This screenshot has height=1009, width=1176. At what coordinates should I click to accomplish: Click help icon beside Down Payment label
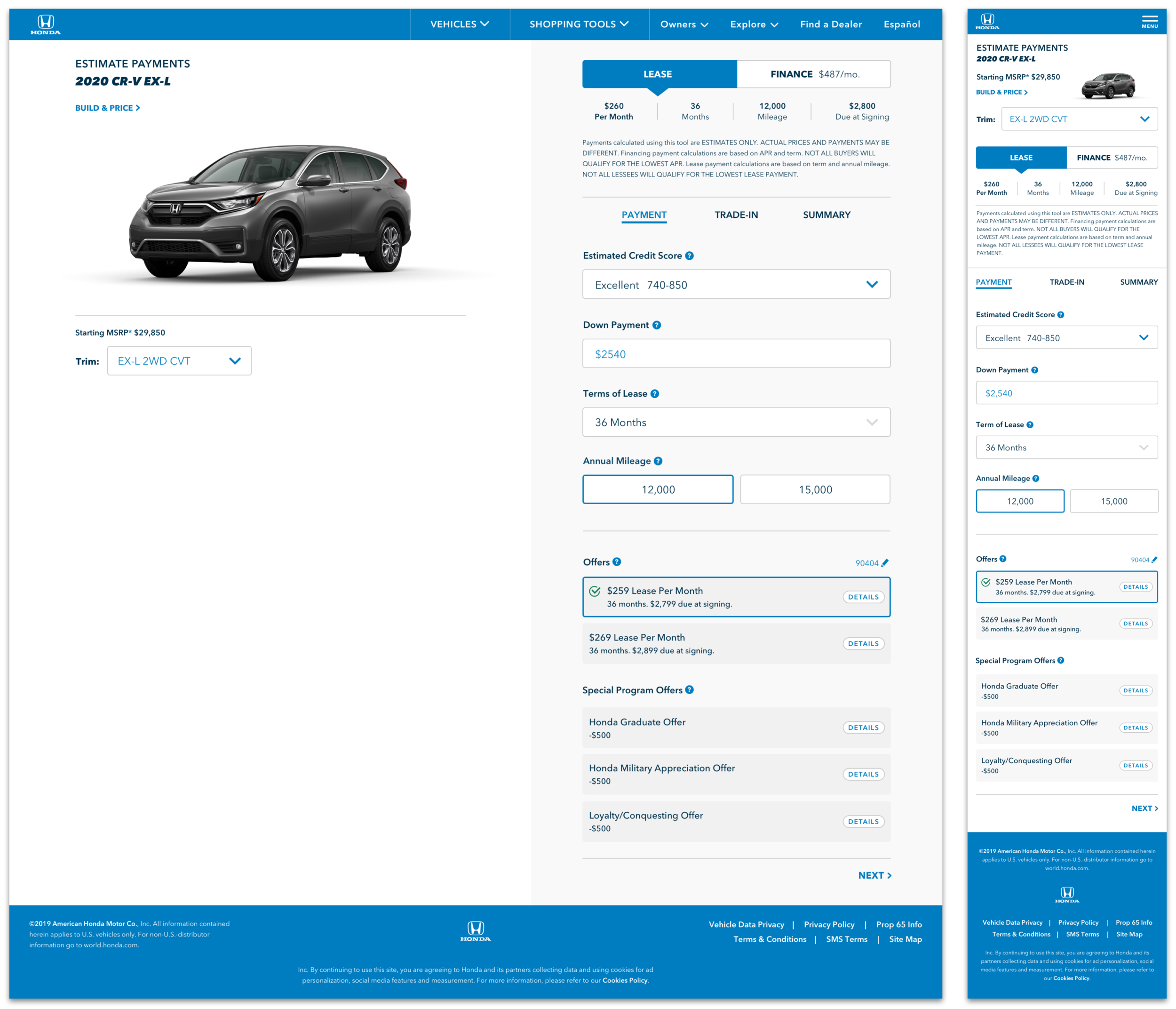click(x=657, y=325)
